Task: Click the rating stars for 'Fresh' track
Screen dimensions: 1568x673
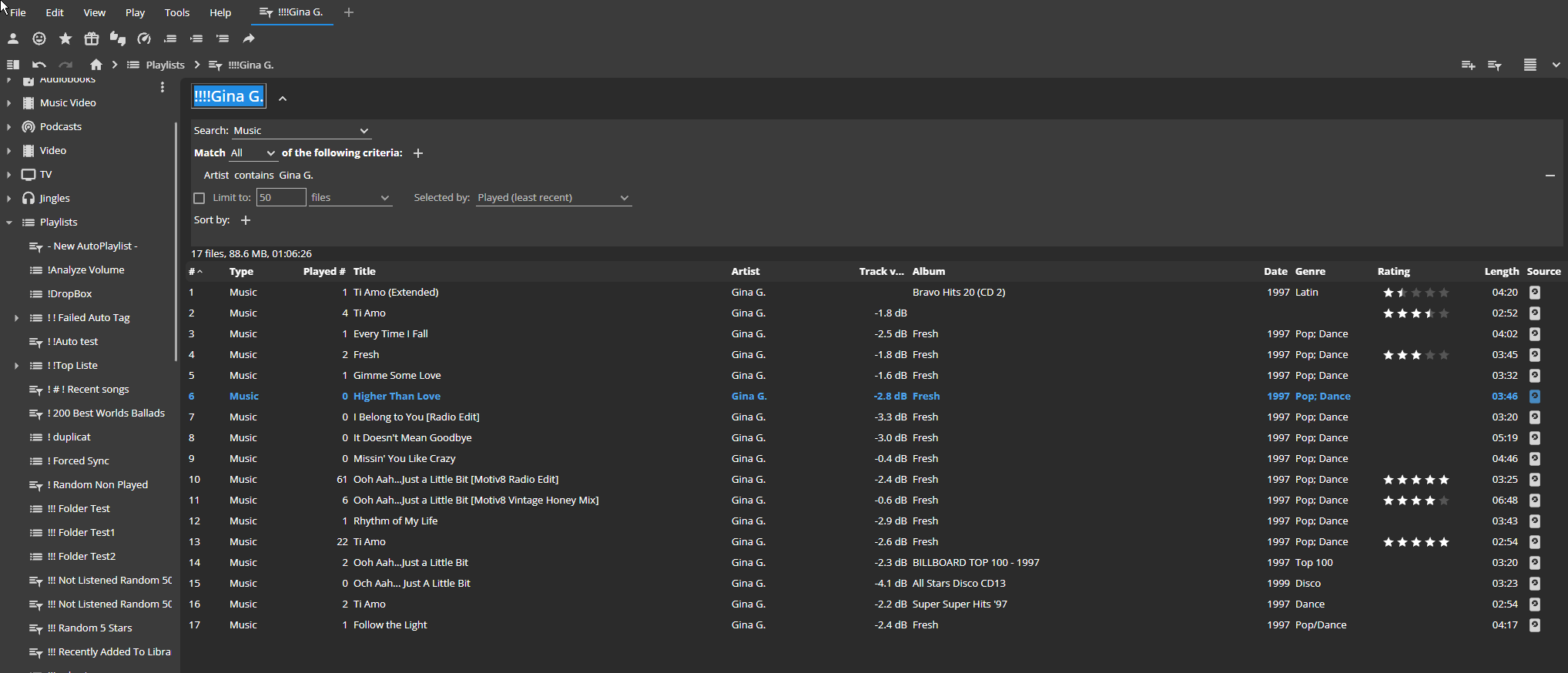Action: tap(1416, 355)
